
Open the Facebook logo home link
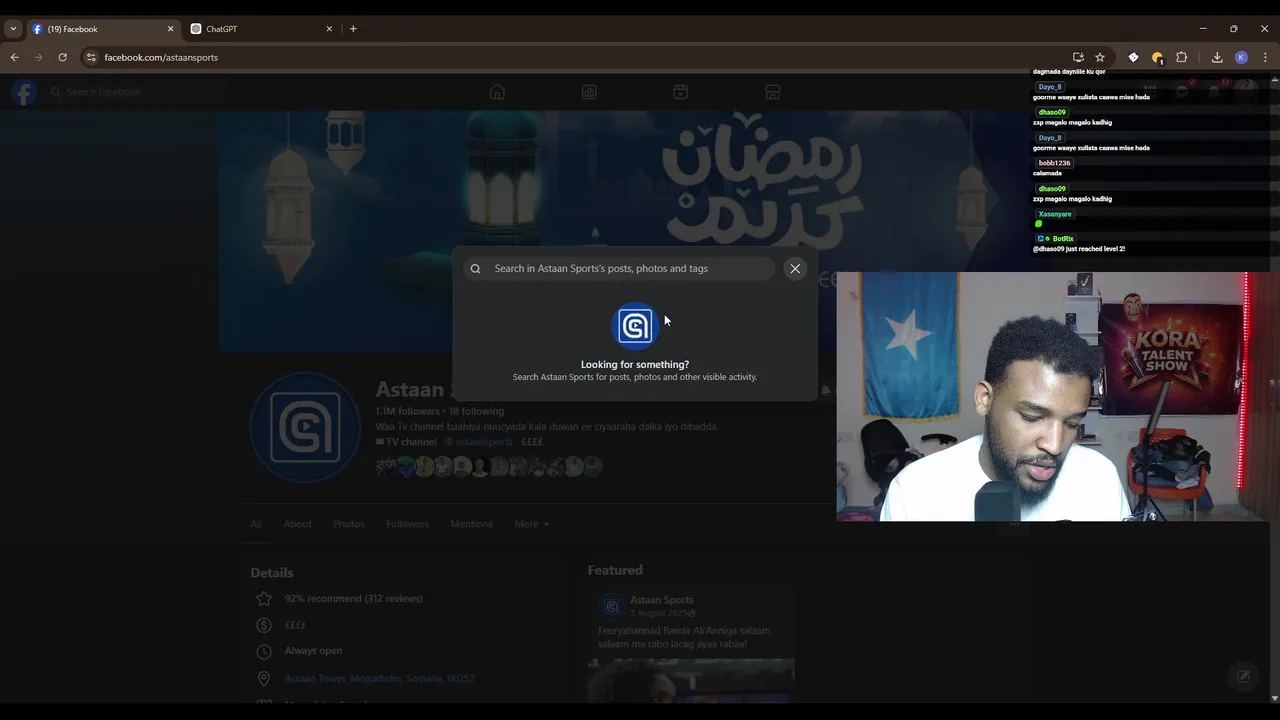pos(24,92)
